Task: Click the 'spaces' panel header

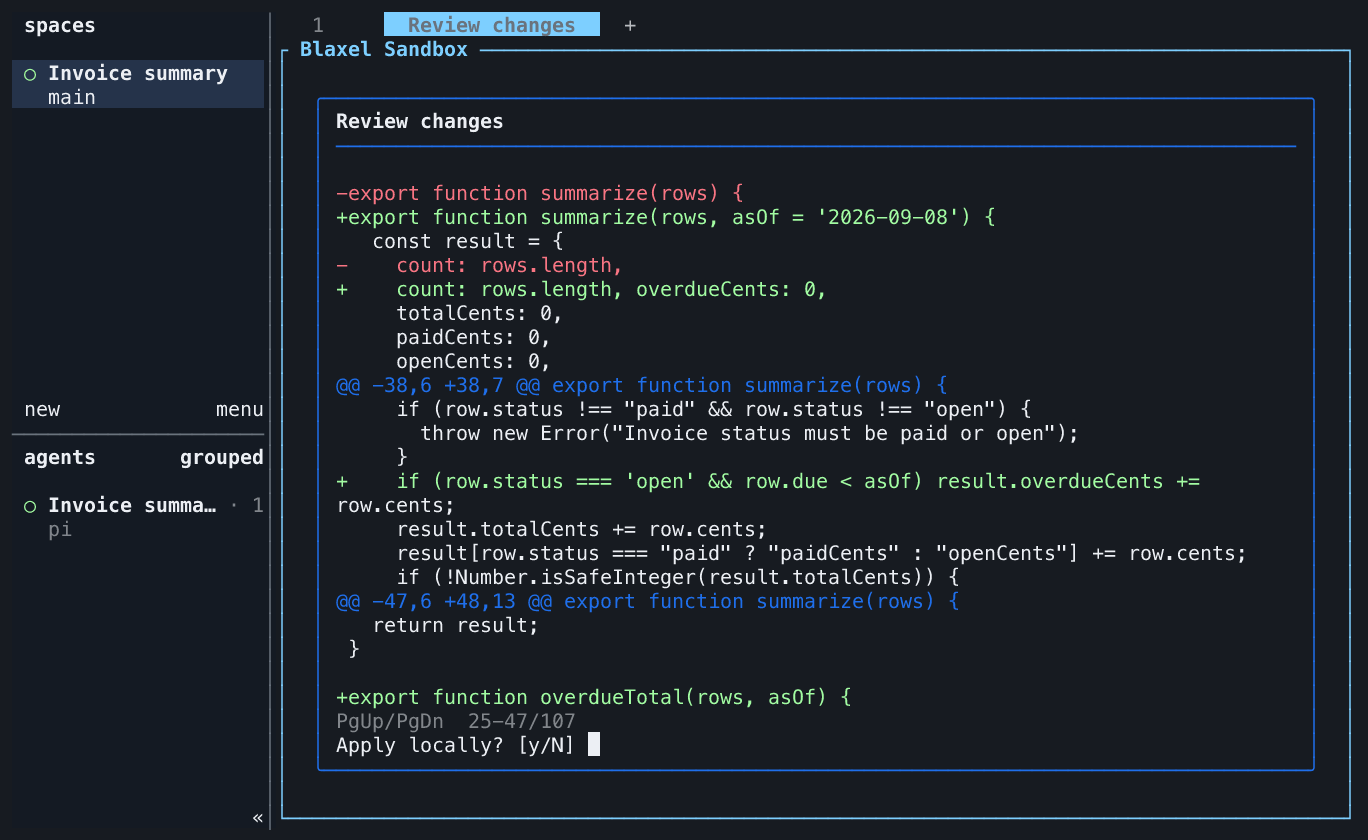Action: [x=60, y=26]
